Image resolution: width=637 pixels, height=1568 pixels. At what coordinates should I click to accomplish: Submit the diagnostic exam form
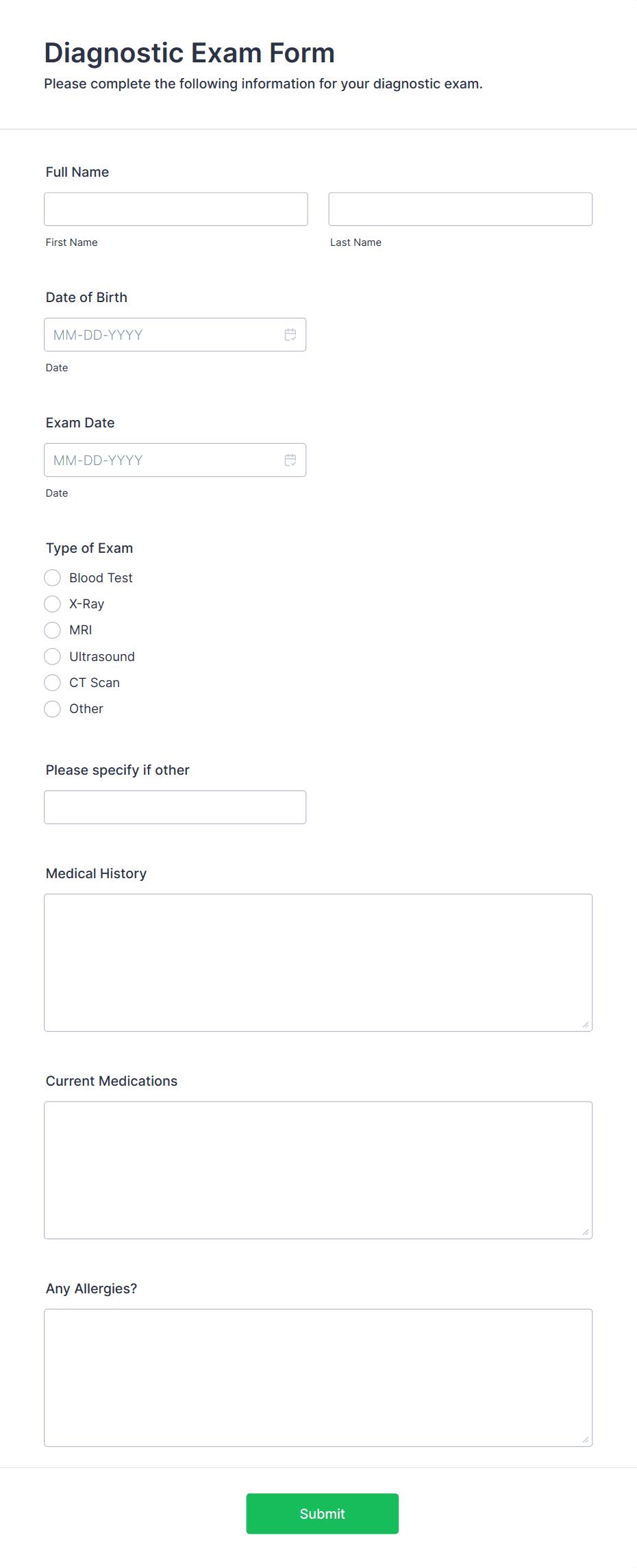click(323, 1514)
